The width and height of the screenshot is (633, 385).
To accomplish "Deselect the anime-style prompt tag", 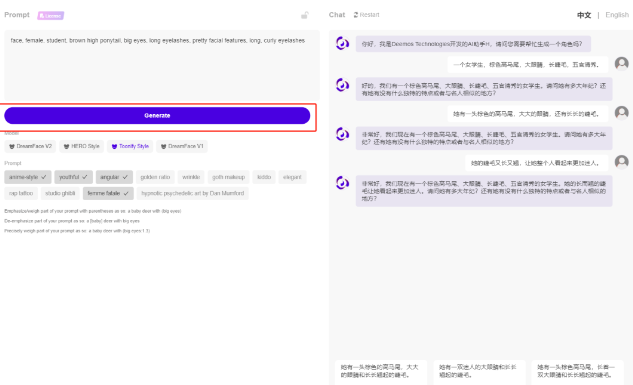I will 28,177.
